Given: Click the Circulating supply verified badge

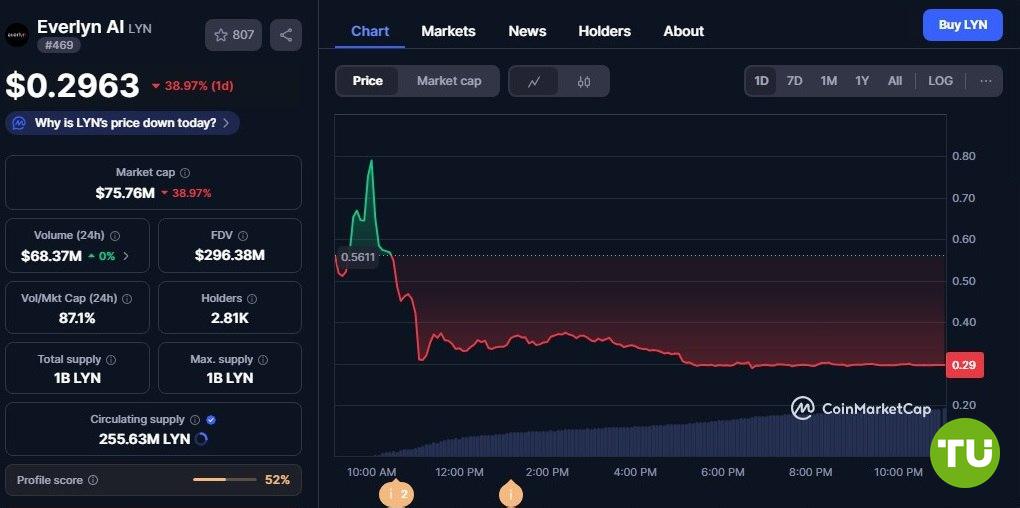Looking at the screenshot, I should 211,420.
